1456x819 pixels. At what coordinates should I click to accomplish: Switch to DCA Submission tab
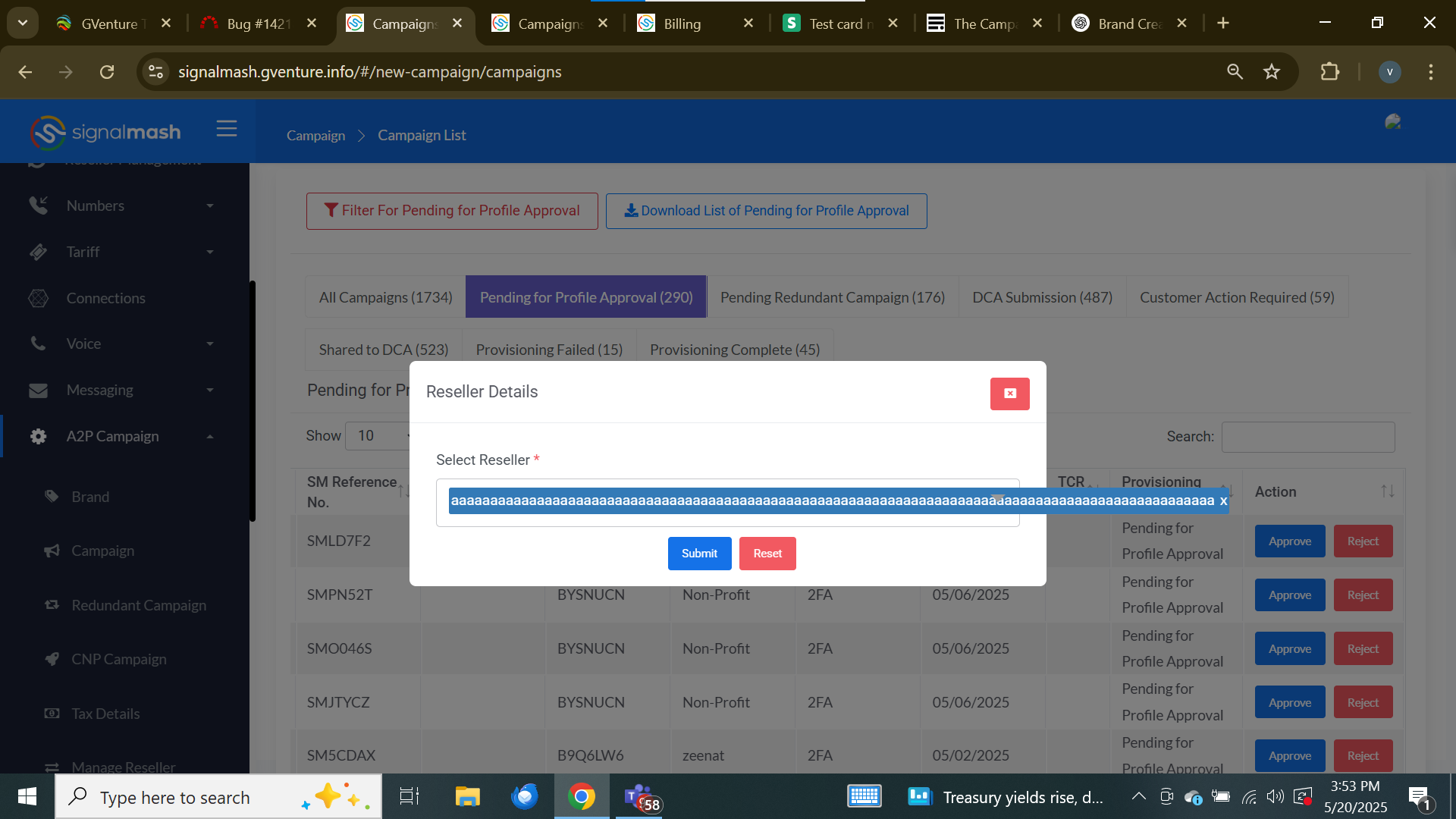(1042, 297)
